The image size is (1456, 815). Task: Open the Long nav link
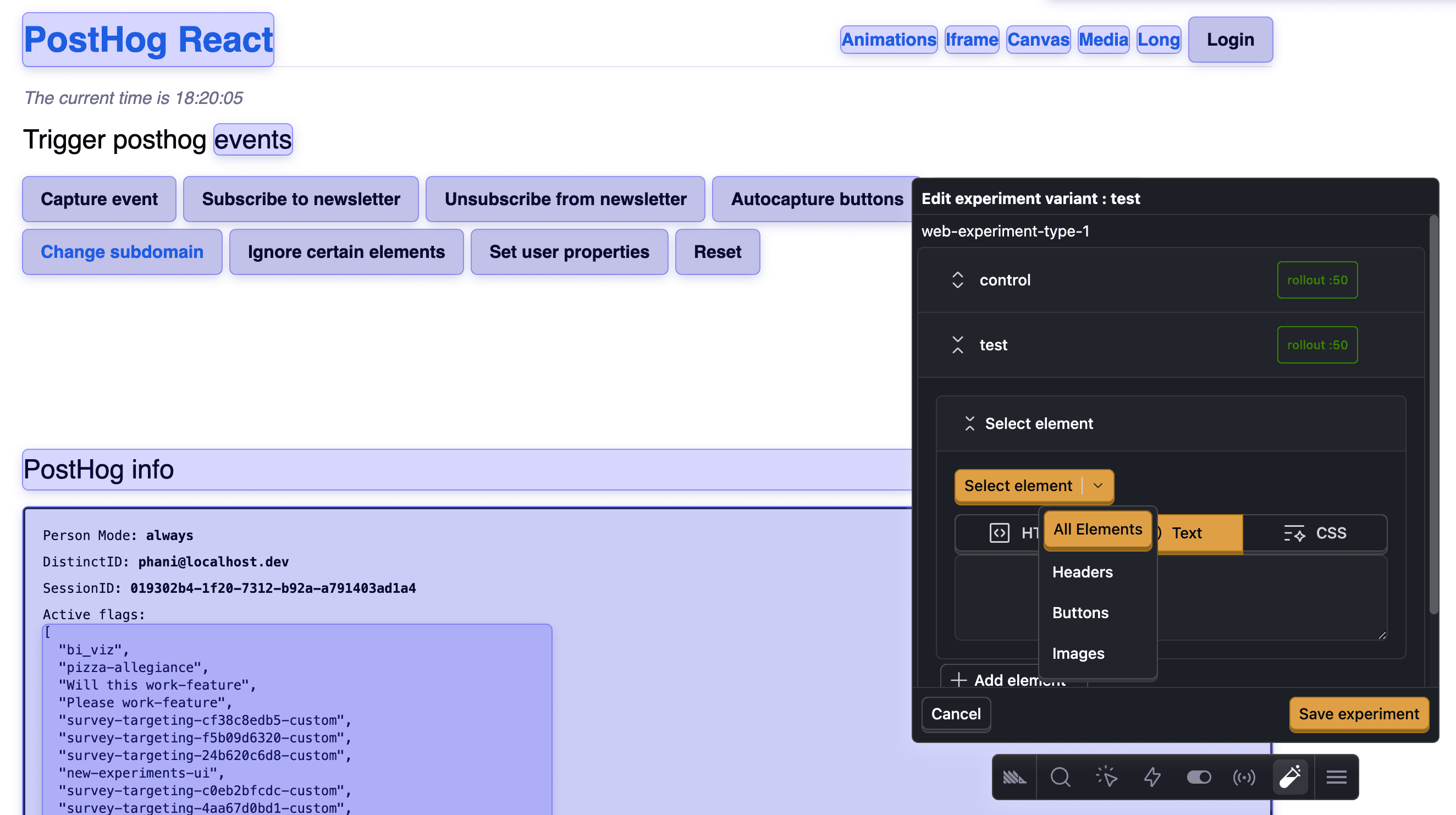(1159, 40)
